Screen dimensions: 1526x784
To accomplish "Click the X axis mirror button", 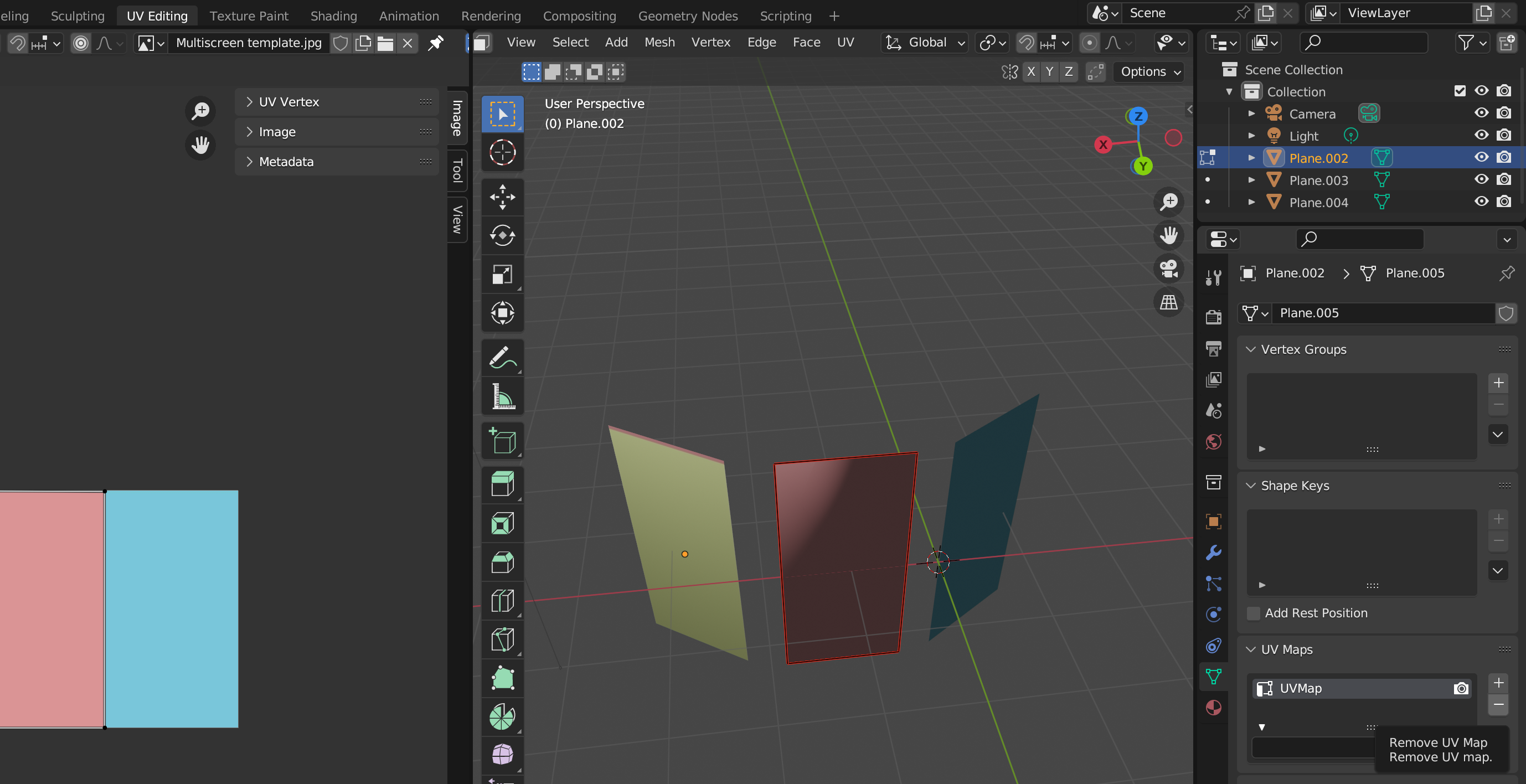I will click(x=1031, y=71).
